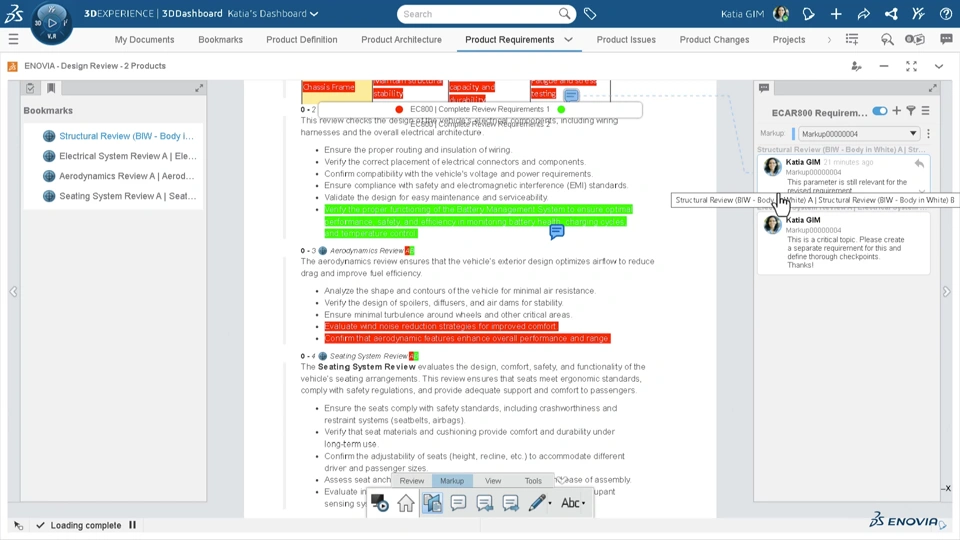This screenshot has width=960, height=540.
Task: Select the pencil drawing tool
Action: pos(536,503)
